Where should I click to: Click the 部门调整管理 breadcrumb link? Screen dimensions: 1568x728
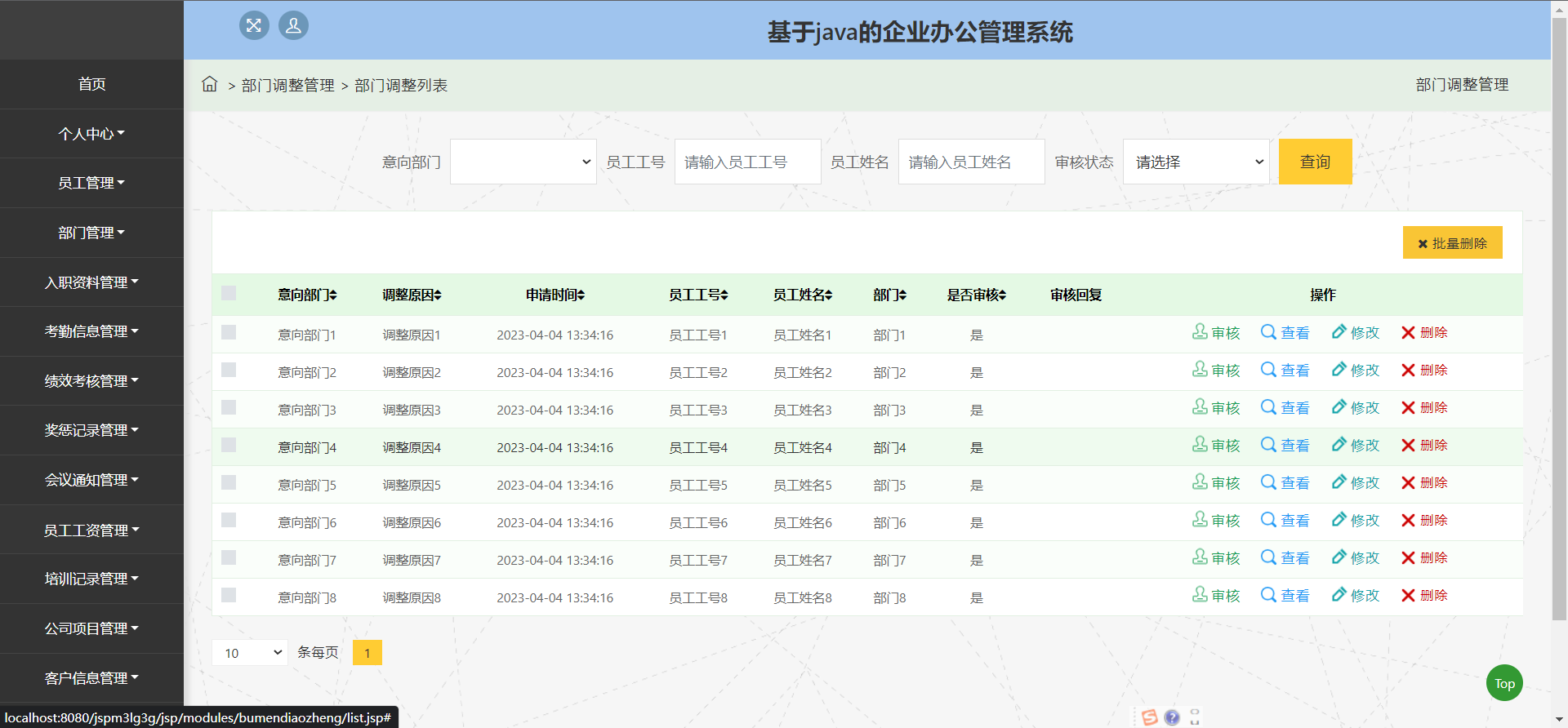tap(287, 85)
